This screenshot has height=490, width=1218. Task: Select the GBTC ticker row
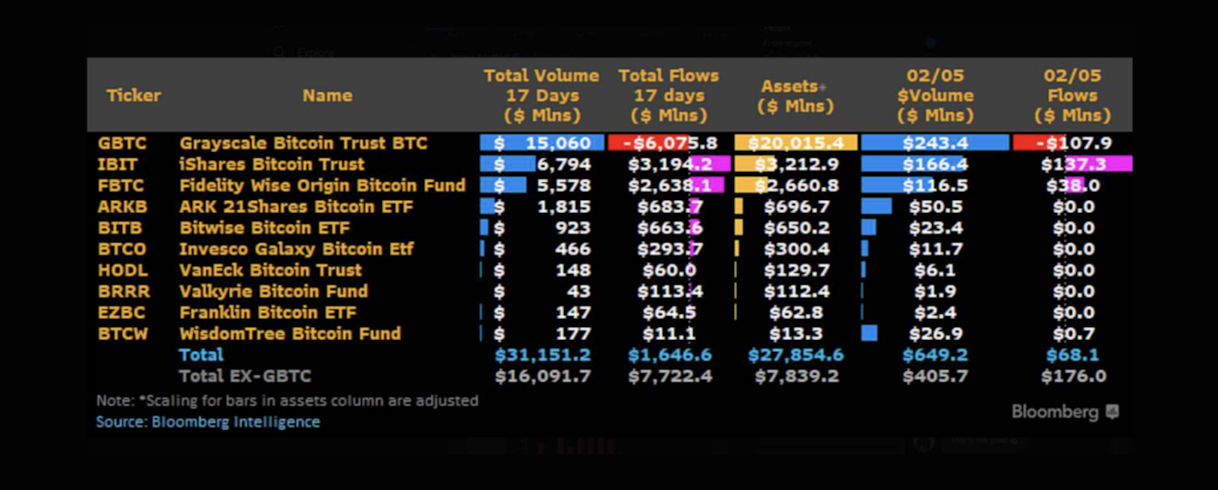tap(609, 143)
